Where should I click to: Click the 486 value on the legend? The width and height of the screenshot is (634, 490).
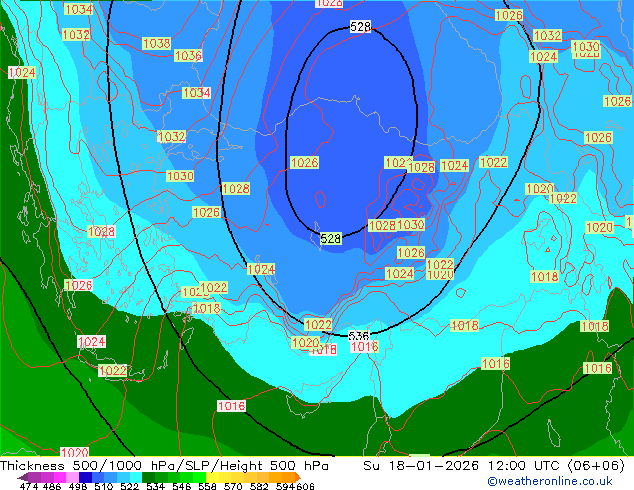(52, 486)
